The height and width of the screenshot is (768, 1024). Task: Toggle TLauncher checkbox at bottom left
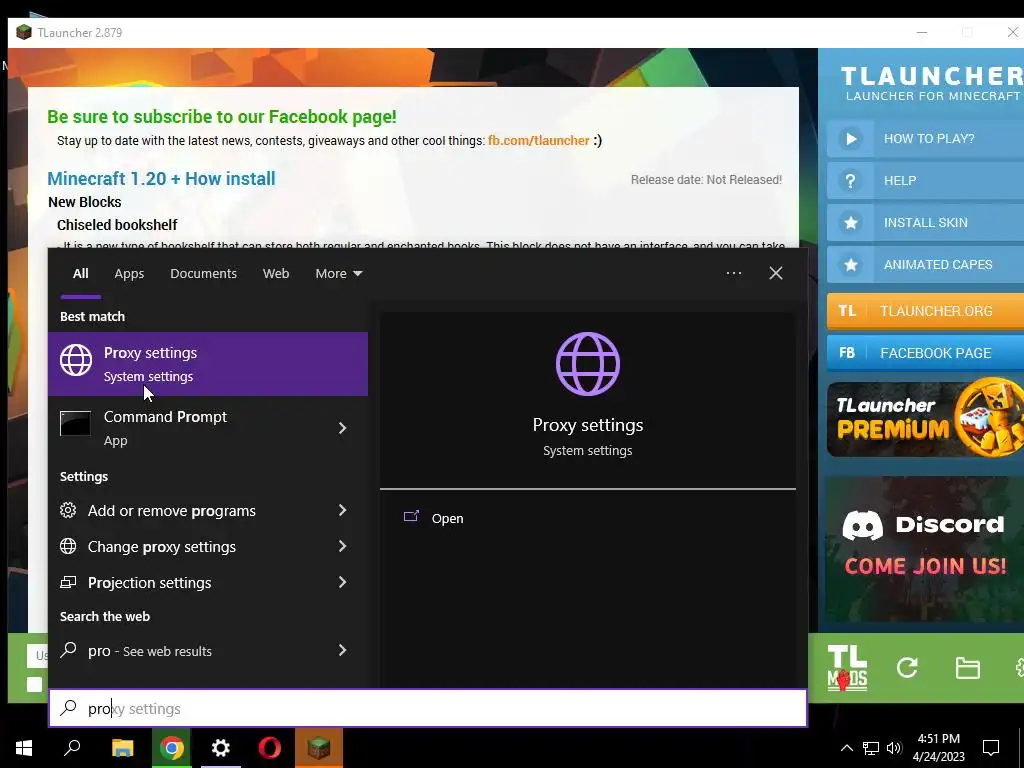coord(35,684)
